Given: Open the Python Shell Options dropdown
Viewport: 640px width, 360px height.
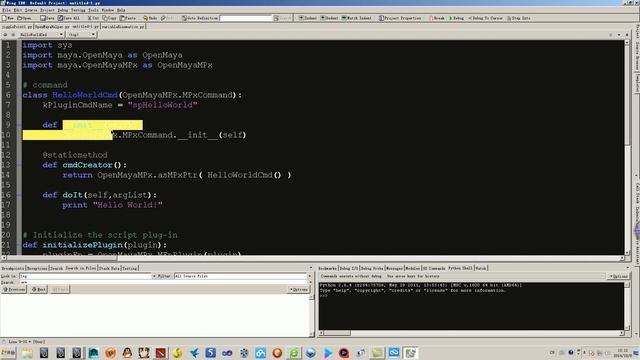Looking at the screenshot, I should pos(618,276).
